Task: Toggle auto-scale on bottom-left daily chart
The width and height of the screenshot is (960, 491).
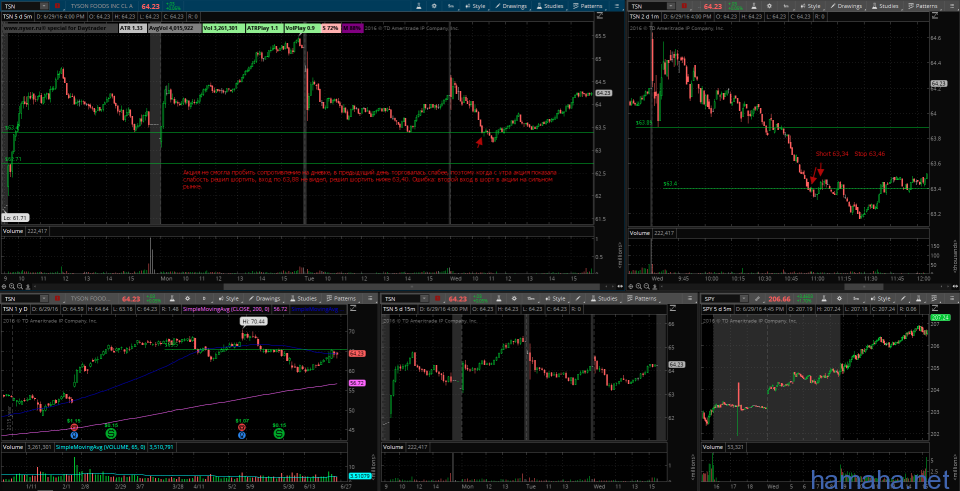Action: (353, 308)
